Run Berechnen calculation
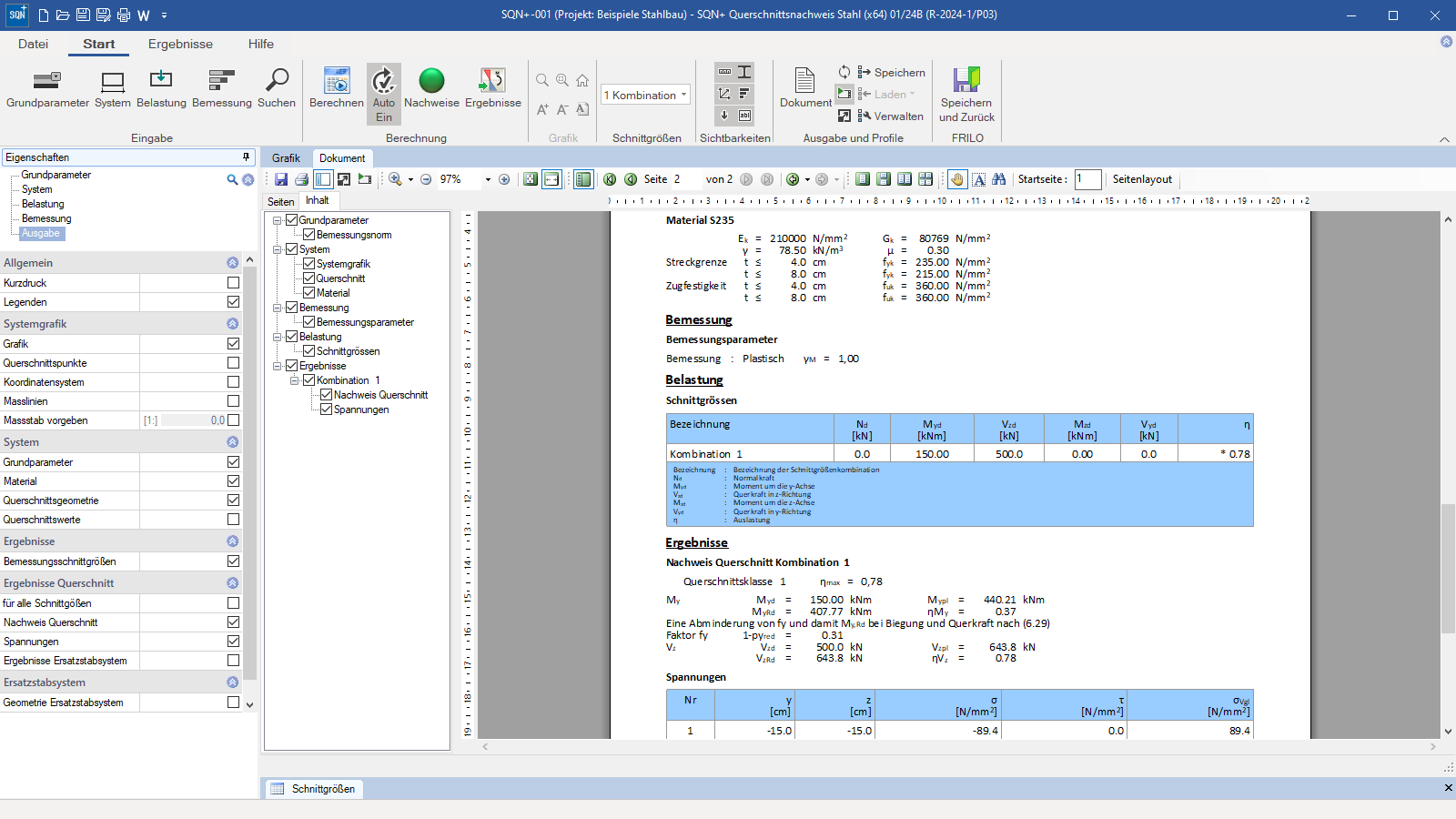The image size is (1456, 819). click(337, 88)
